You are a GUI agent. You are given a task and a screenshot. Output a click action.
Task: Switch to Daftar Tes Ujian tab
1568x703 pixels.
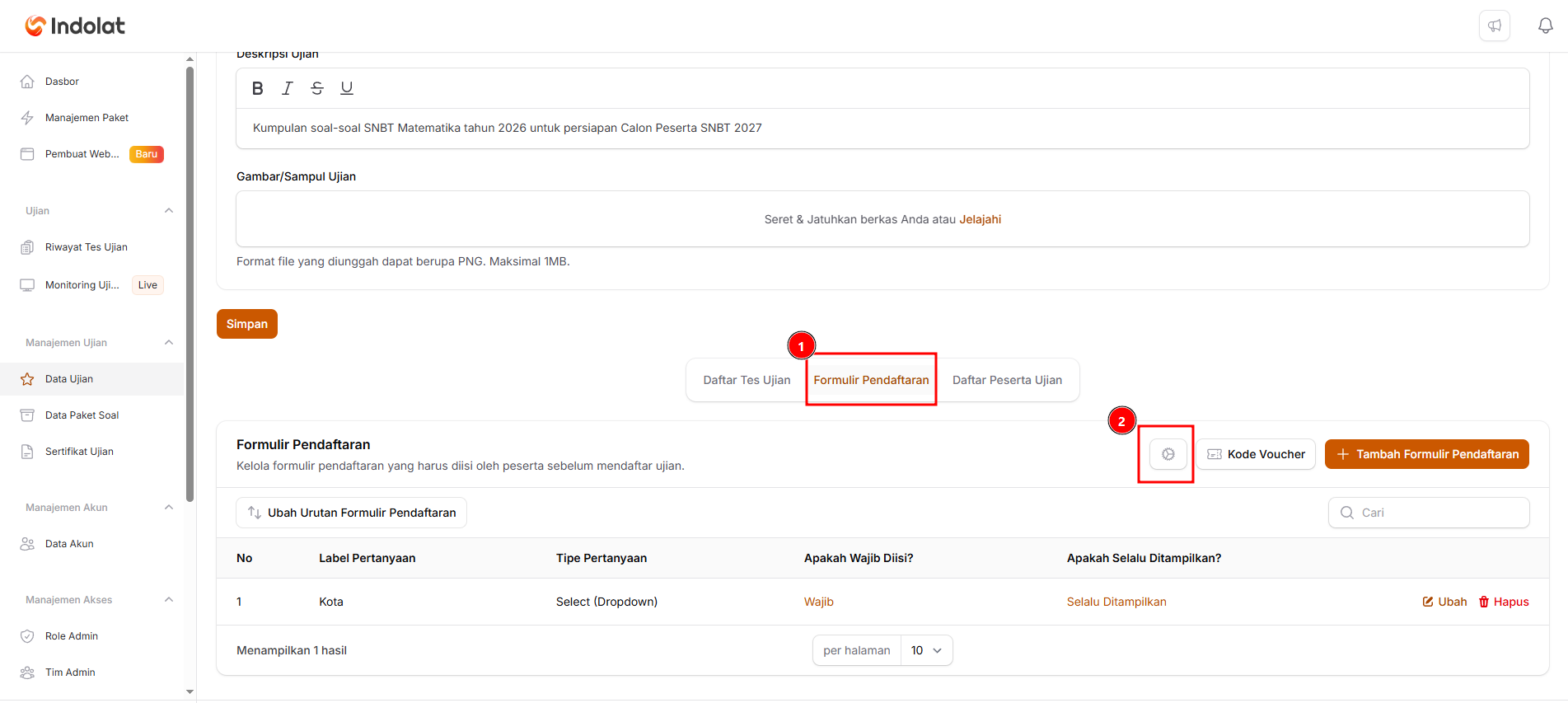tap(747, 380)
